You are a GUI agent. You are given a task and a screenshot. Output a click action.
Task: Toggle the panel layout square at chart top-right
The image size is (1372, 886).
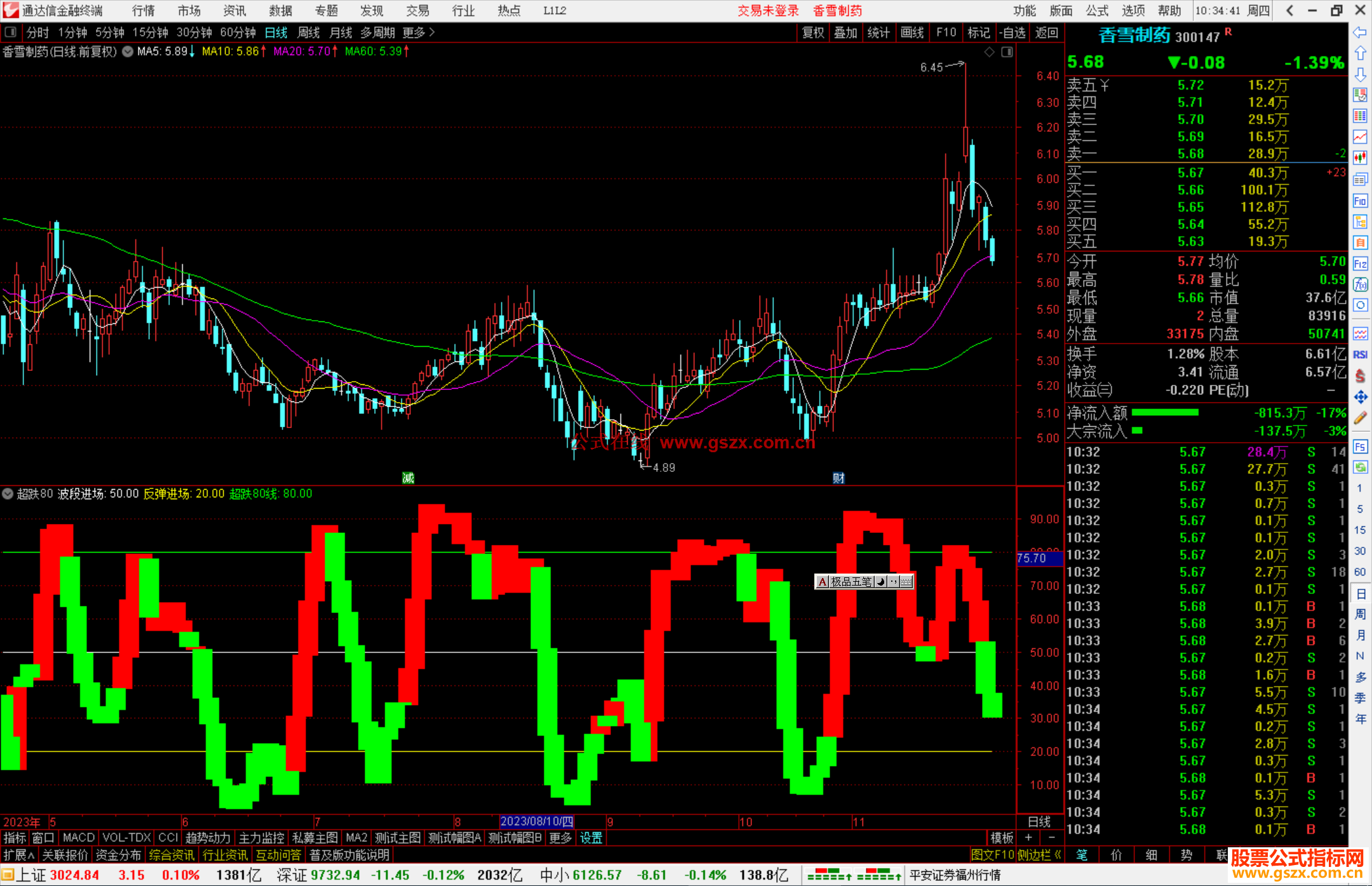click(x=1007, y=52)
